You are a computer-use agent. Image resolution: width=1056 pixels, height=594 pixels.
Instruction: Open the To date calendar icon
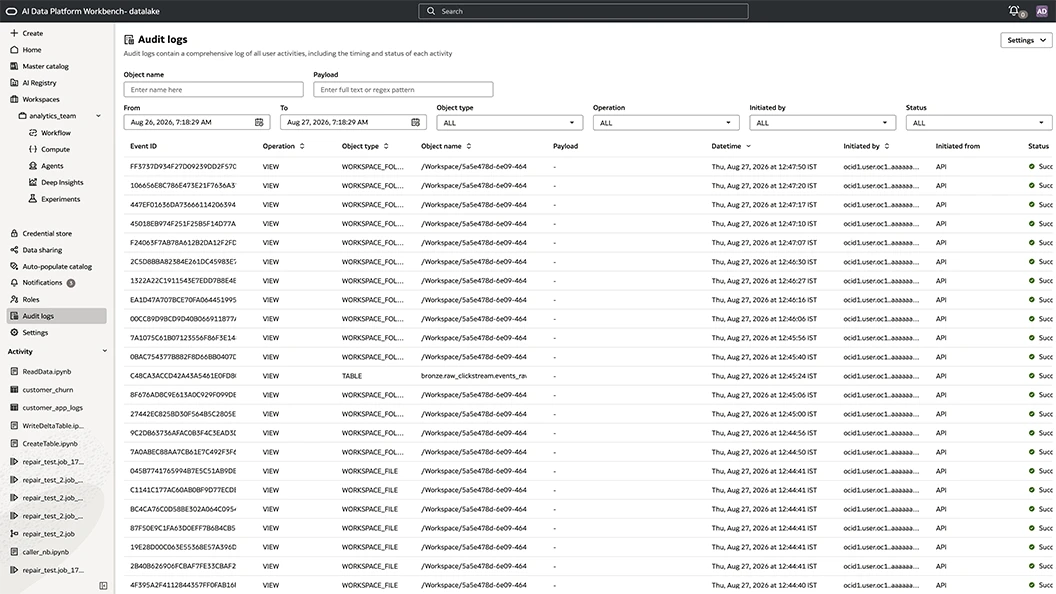pos(416,123)
